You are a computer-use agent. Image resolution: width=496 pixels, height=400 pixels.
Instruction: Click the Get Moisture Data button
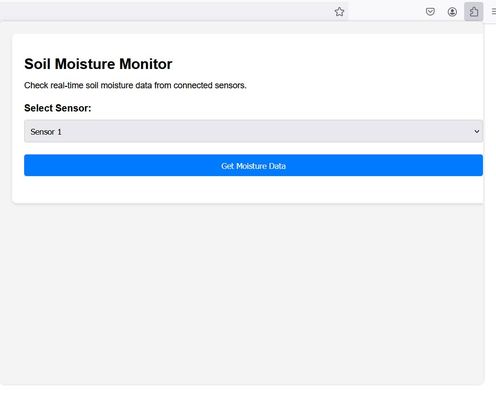tap(253, 165)
